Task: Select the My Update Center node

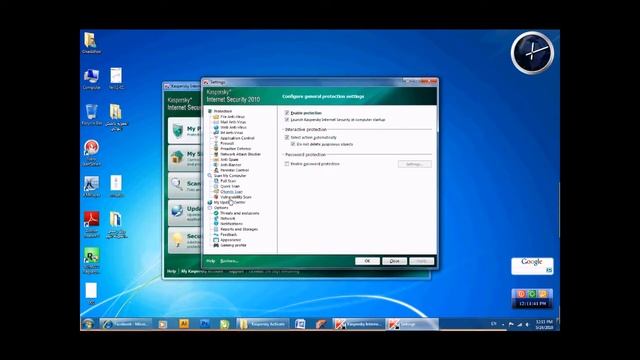Action: pos(229,202)
